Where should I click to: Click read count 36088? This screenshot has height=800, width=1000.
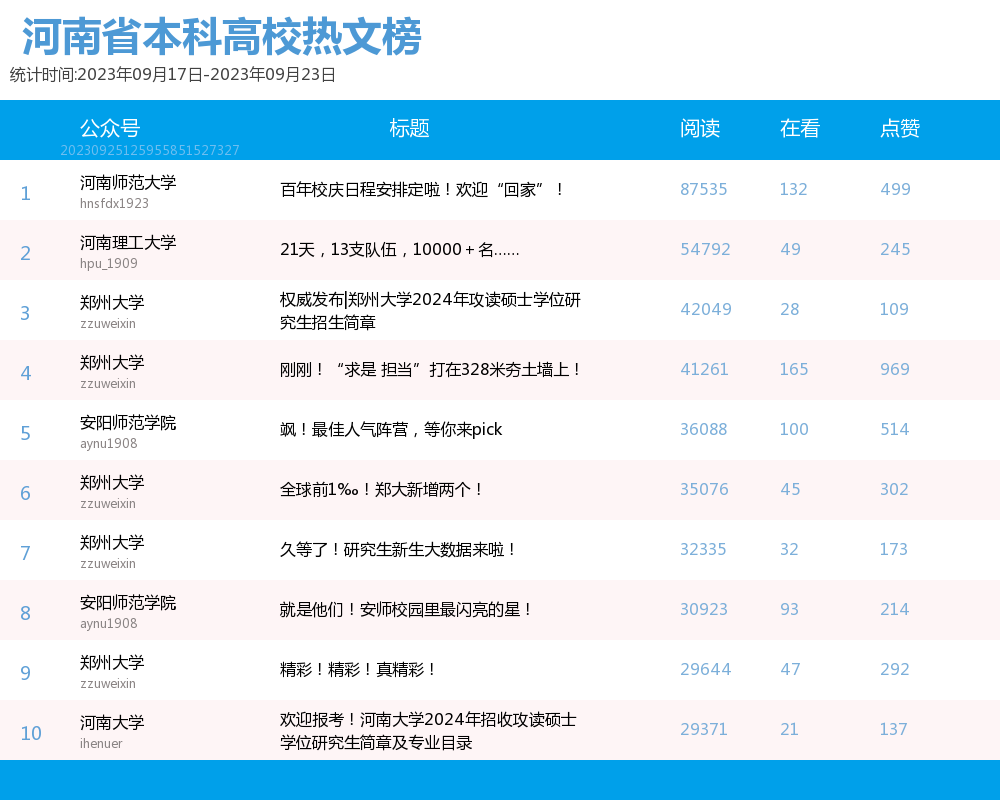[x=703, y=429]
